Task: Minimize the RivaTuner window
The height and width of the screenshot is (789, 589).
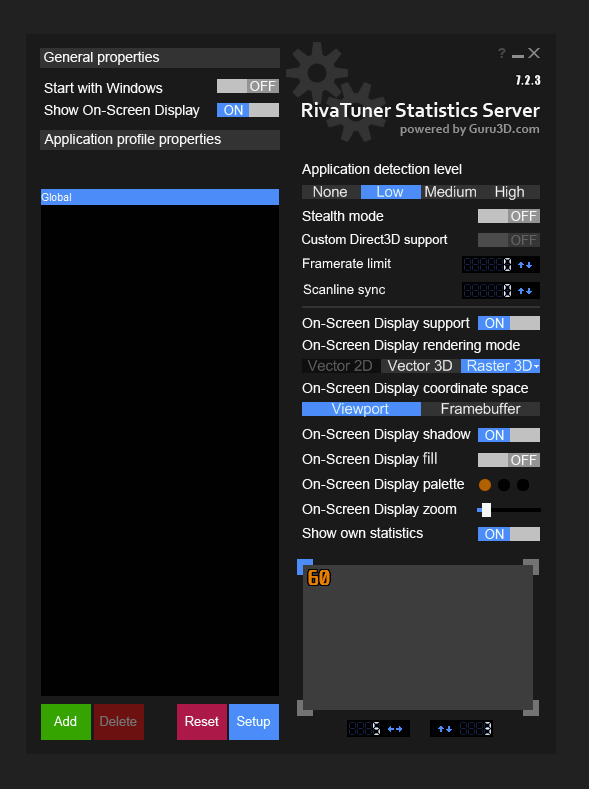Action: [x=518, y=54]
